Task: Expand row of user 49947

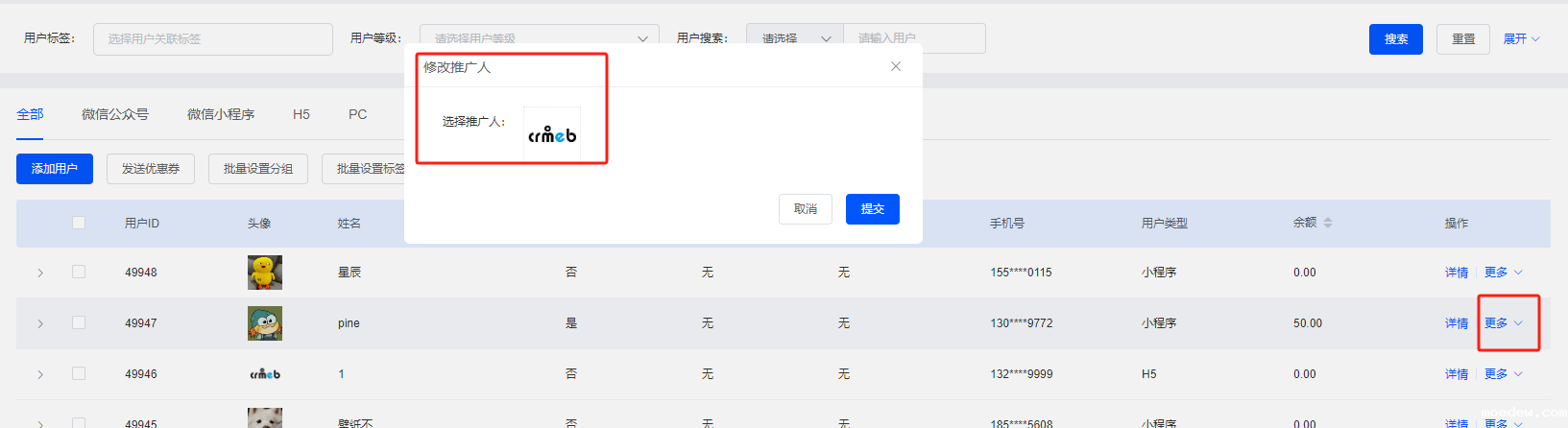Action: [x=40, y=323]
